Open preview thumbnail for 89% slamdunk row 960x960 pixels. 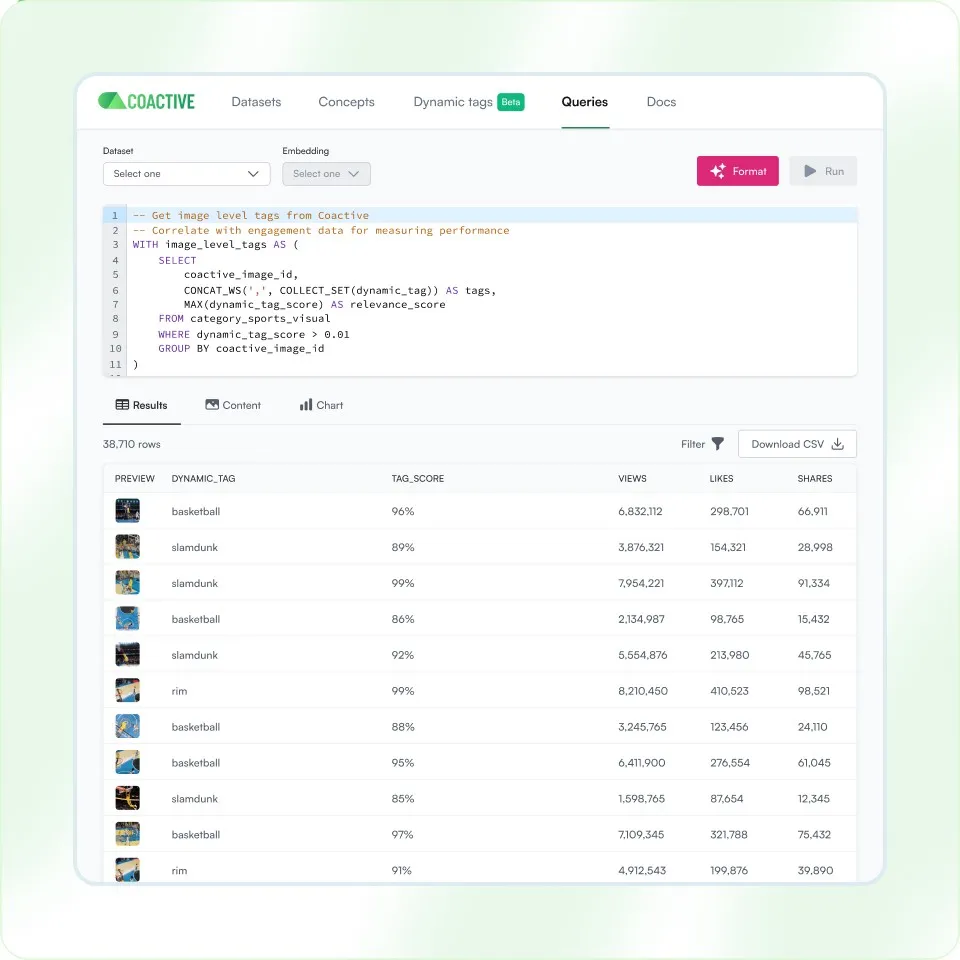127,547
